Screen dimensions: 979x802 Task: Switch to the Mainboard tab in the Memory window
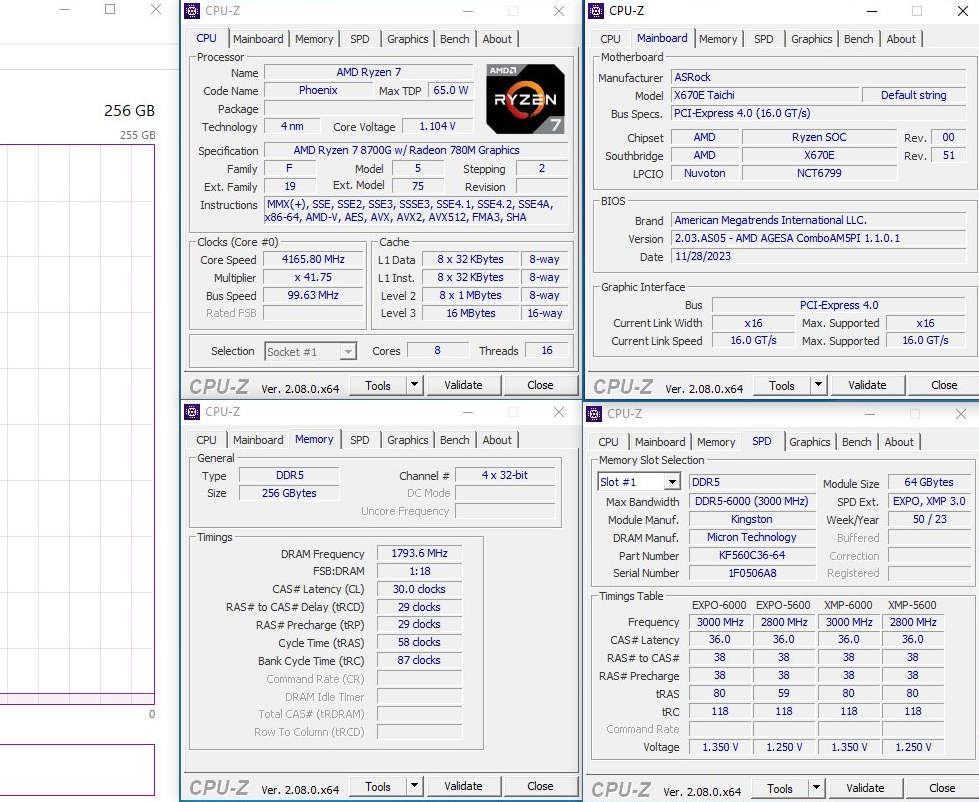click(258, 440)
